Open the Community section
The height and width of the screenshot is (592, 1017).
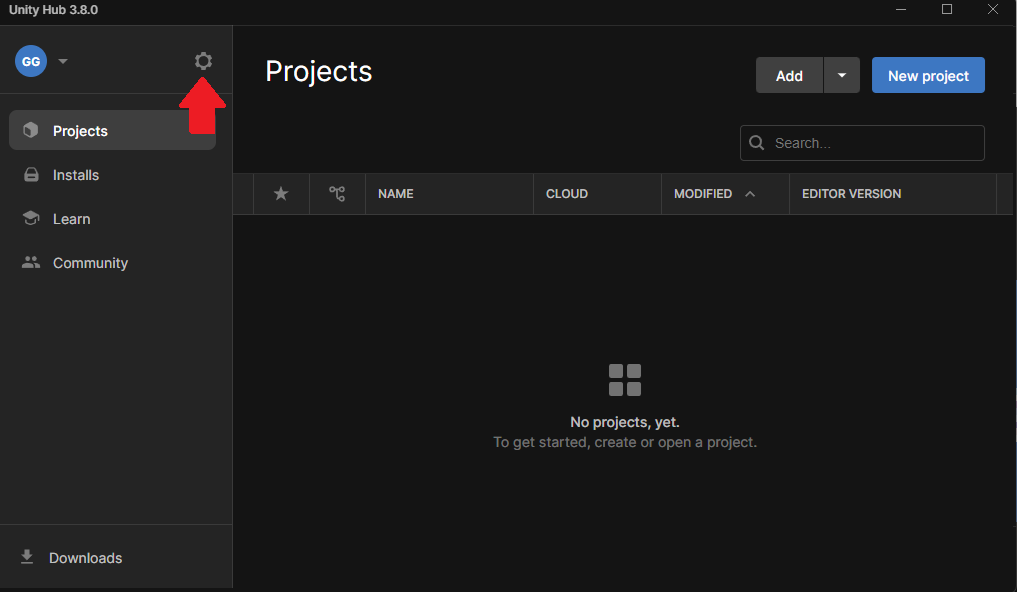[x=112, y=263]
